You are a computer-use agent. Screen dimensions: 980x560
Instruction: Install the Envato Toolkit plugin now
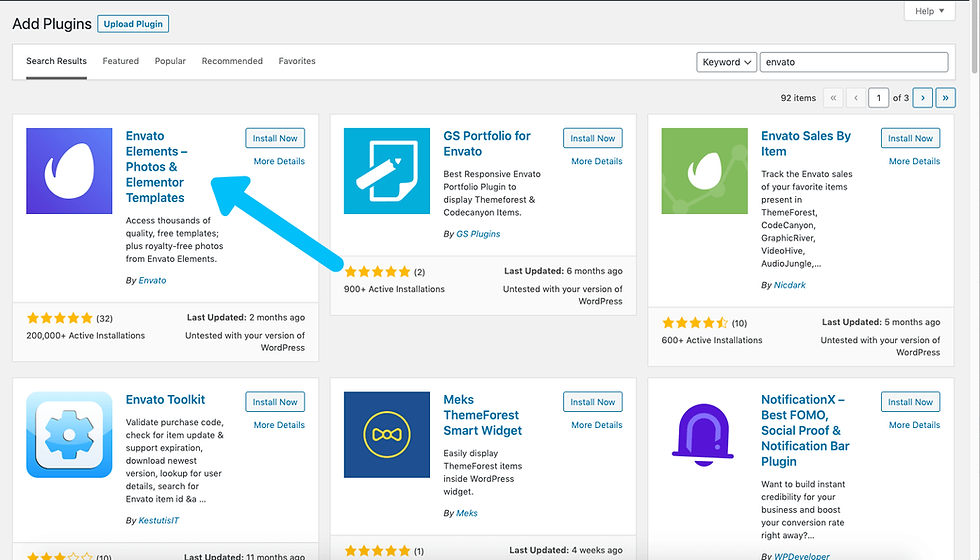[x=275, y=402]
